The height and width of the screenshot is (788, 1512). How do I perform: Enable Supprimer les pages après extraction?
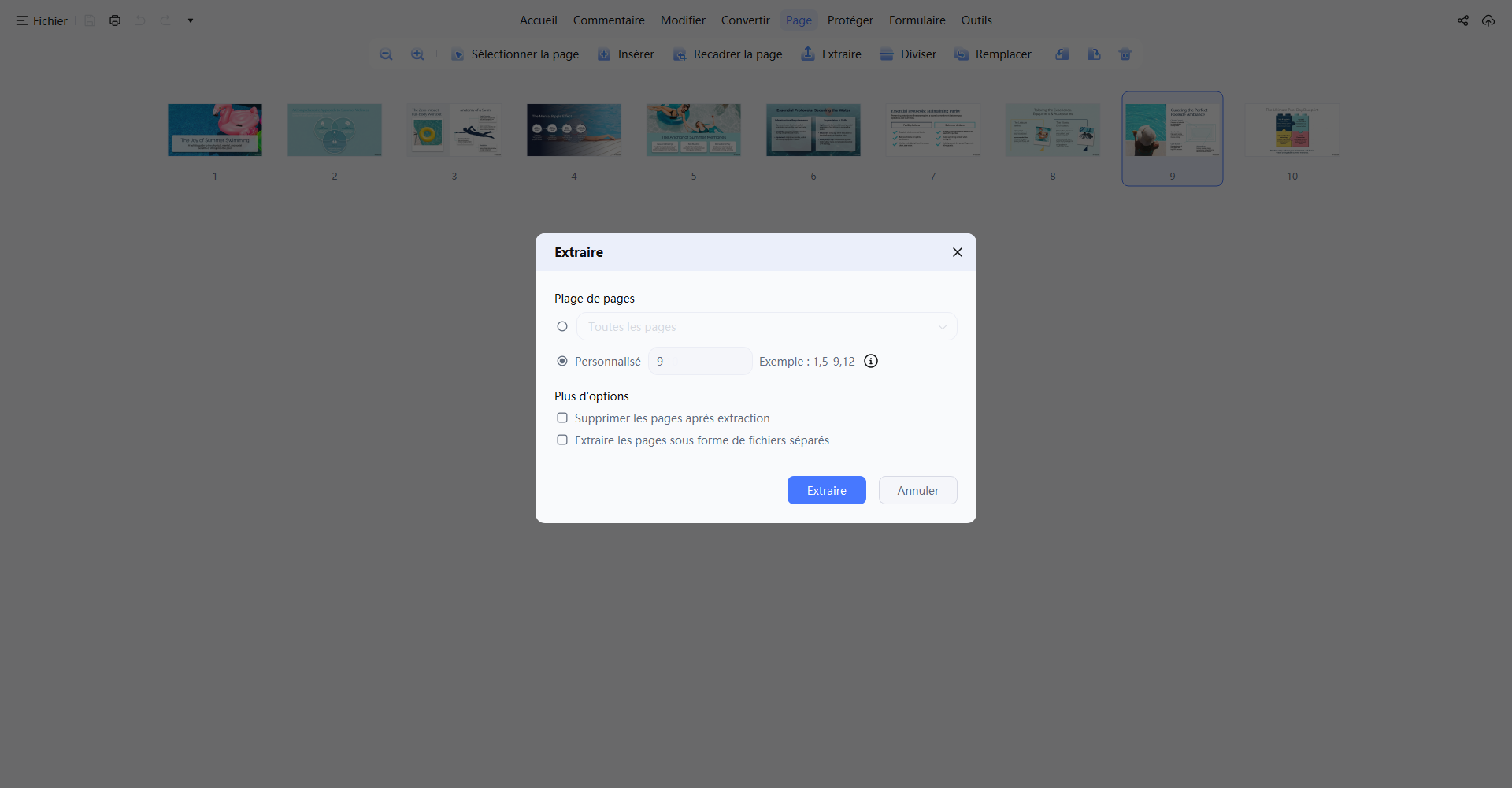562,418
